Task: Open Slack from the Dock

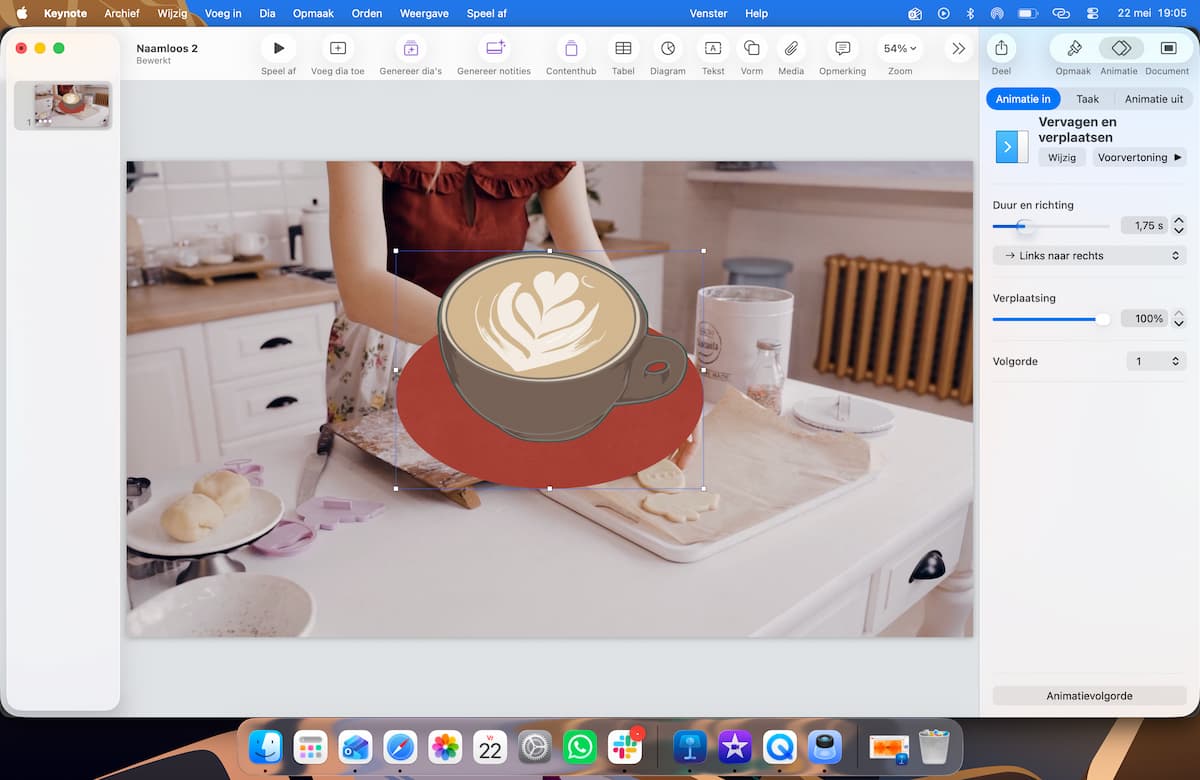Action: 625,747
